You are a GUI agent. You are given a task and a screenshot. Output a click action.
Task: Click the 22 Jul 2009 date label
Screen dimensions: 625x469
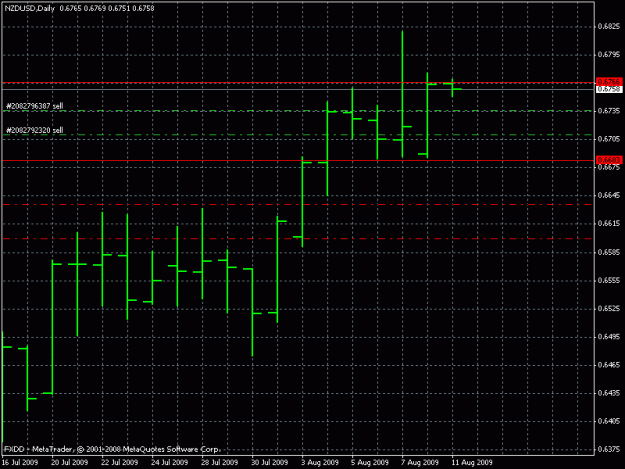[x=119, y=462]
